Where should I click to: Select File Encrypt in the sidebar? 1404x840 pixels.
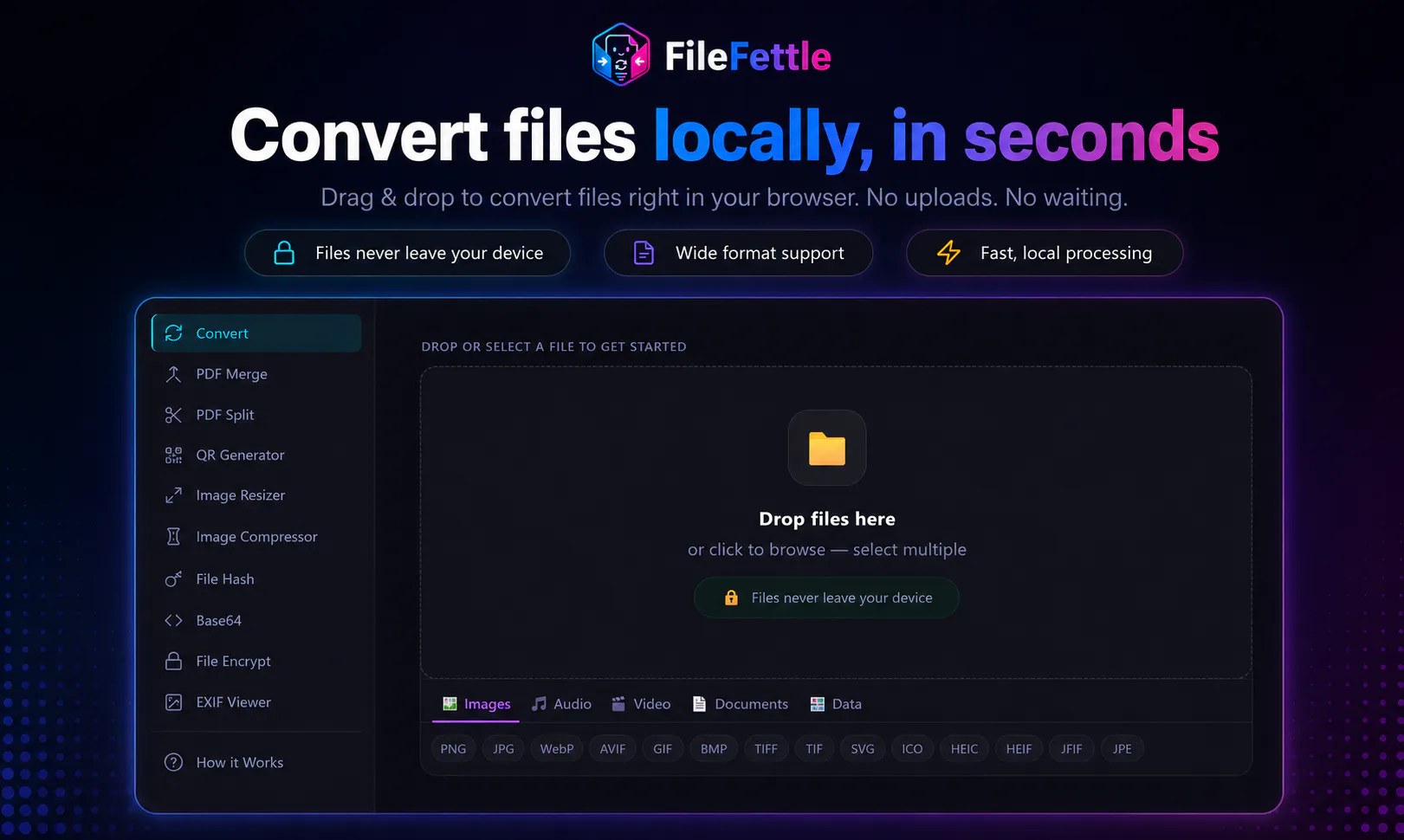click(256, 661)
